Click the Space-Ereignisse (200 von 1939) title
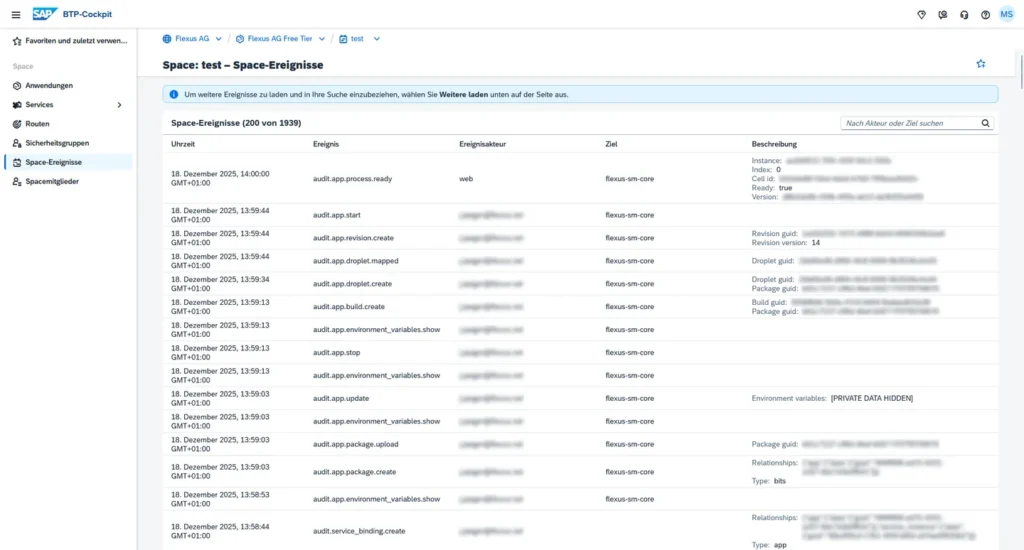Screen dimensions: 1024x550 [236, 123]
